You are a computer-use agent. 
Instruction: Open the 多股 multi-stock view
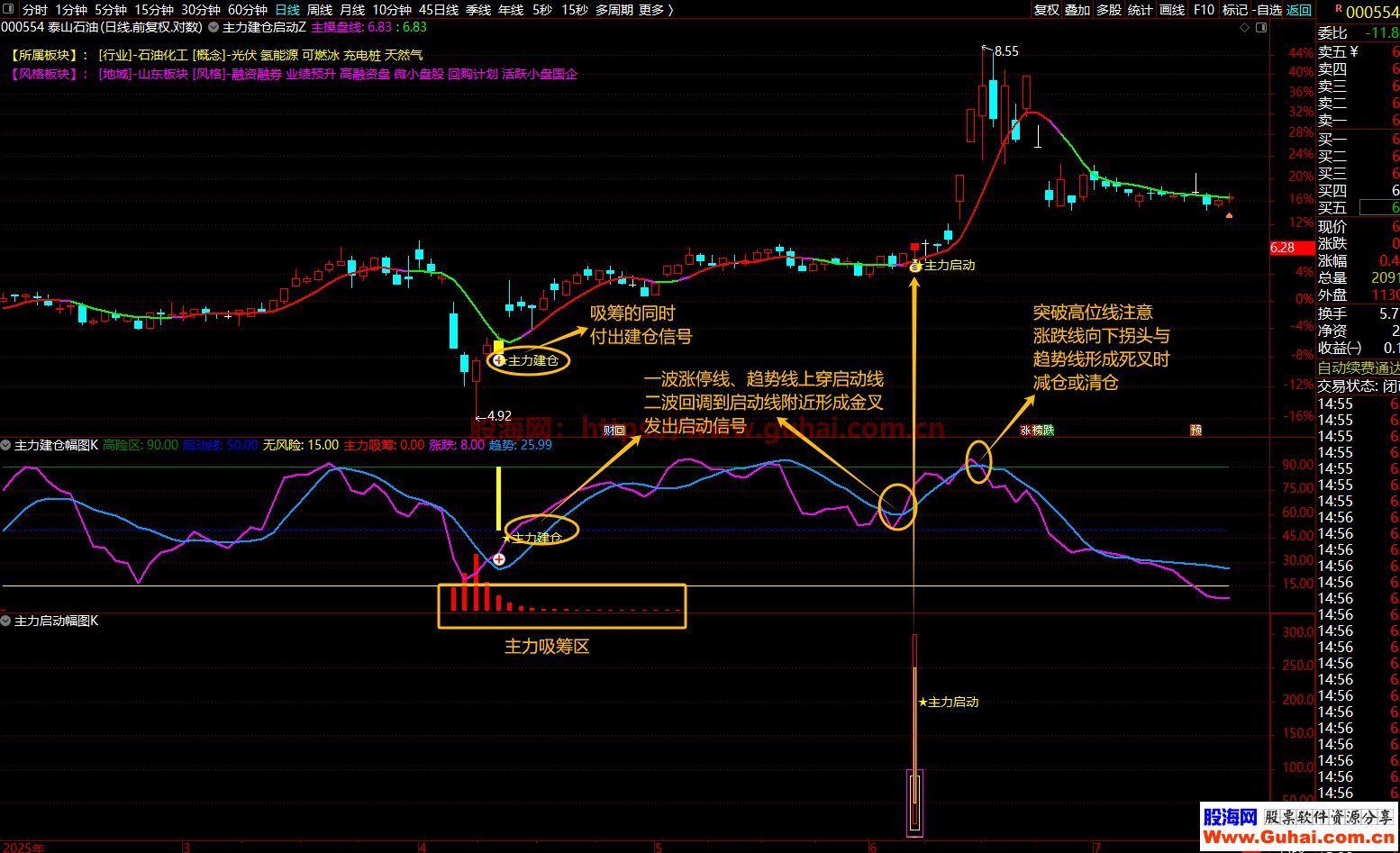click(x=1109, y=10)
